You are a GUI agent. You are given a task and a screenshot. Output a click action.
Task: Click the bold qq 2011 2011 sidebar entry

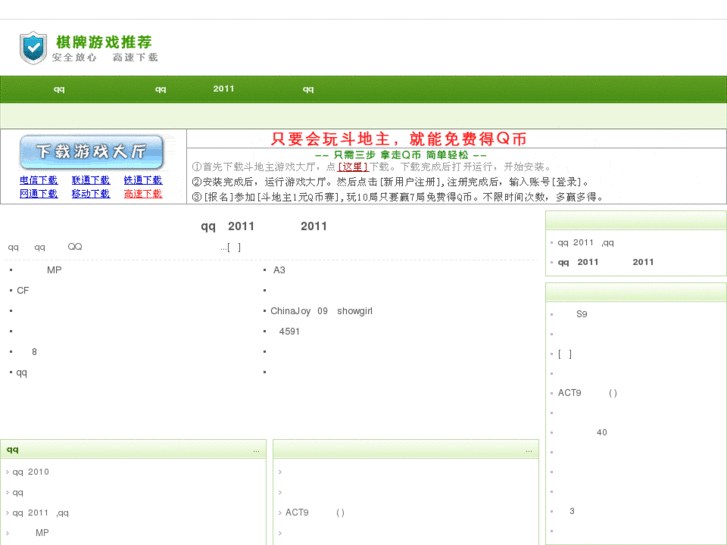pos(606,262)
